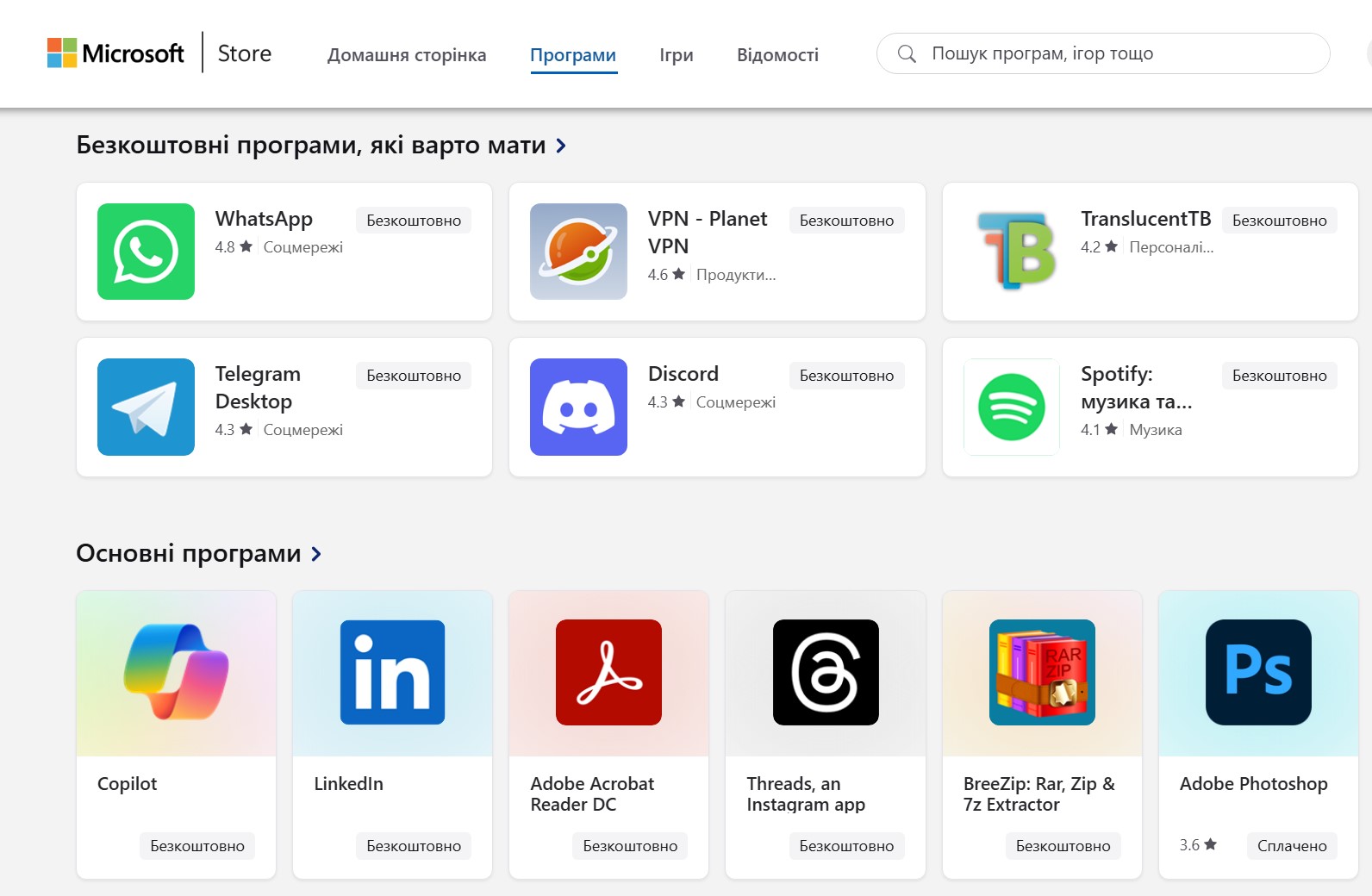Click the search field for apps
The image size is (1372, 896).
point(1102,53)
